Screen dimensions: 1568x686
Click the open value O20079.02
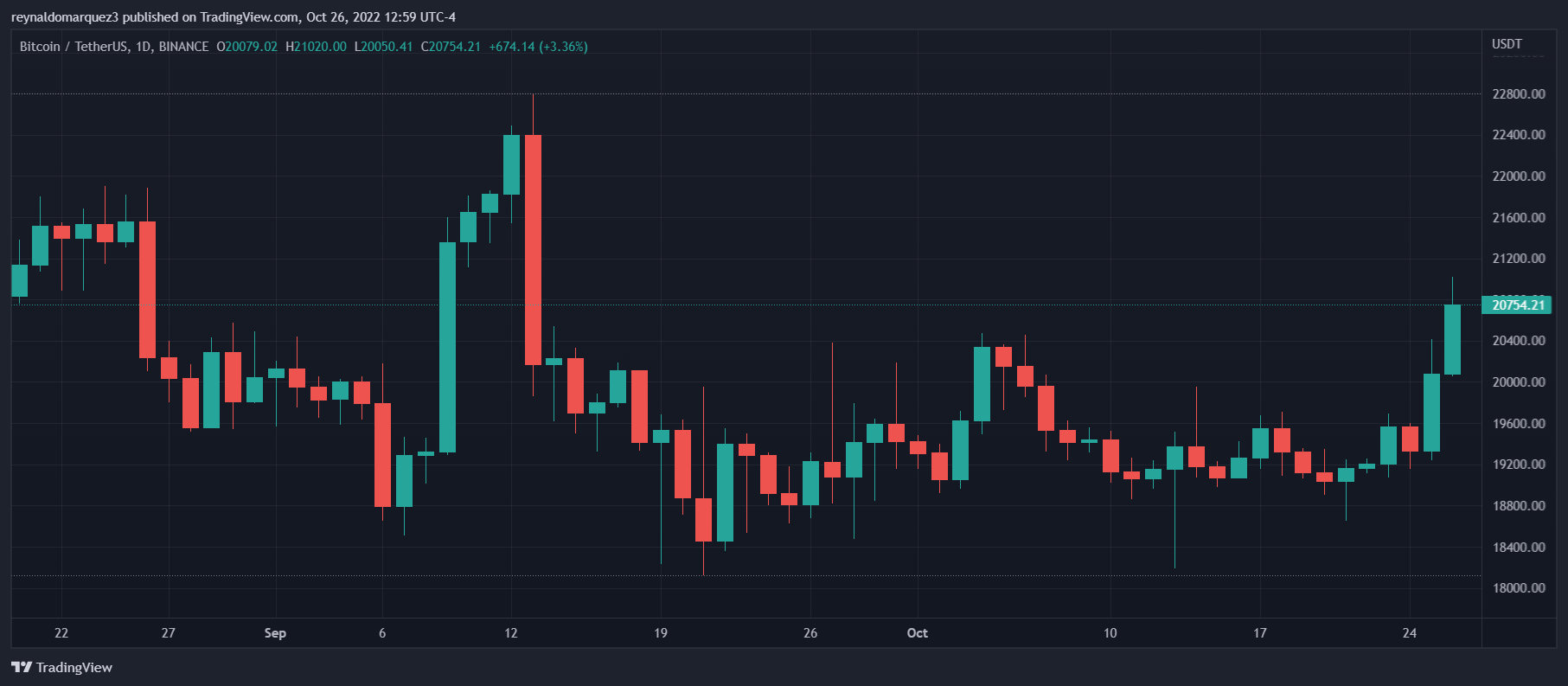247,47
